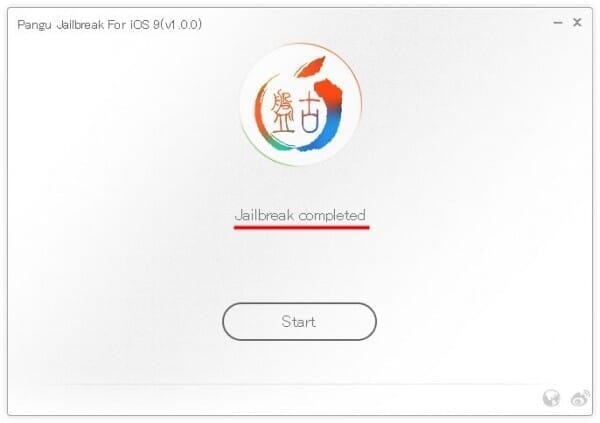Image resolution: width=600 pixels, height=423 pixels.
Task: Select the word 'Jailbreak' in status message
Action: point(264,215)
